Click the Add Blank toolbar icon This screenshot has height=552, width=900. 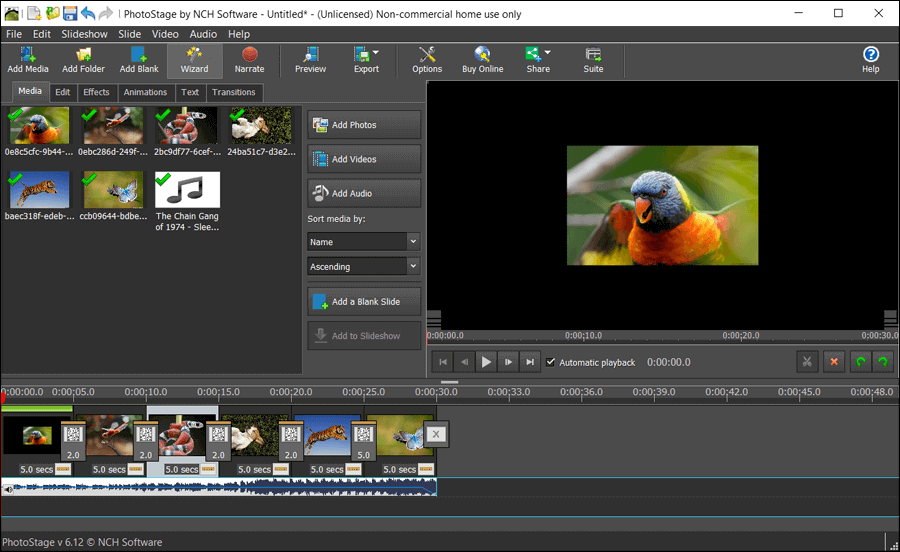[139, 60]
